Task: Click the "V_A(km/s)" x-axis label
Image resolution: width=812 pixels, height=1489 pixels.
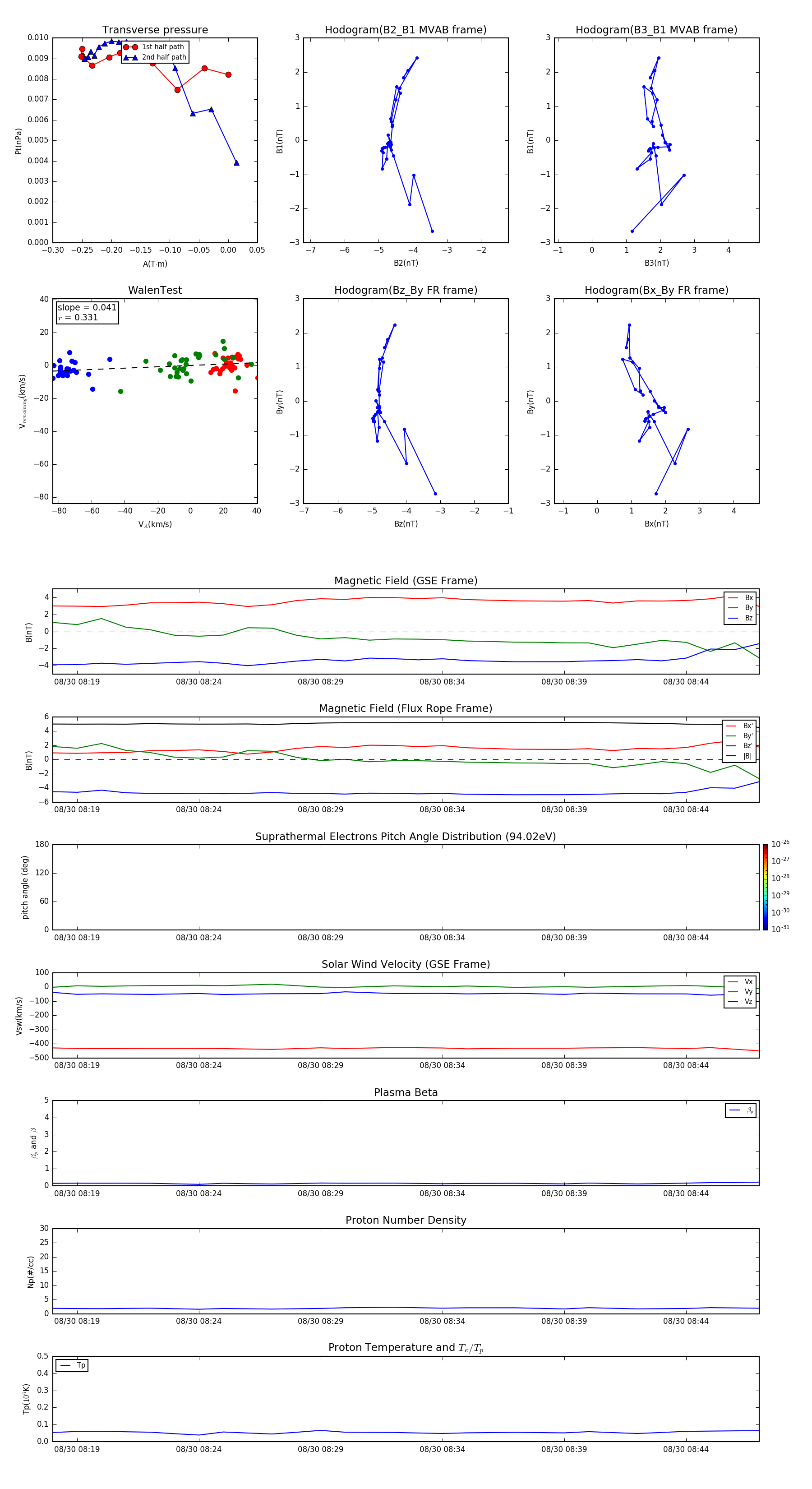Action: pyautogui.click(x=155, y=524)
